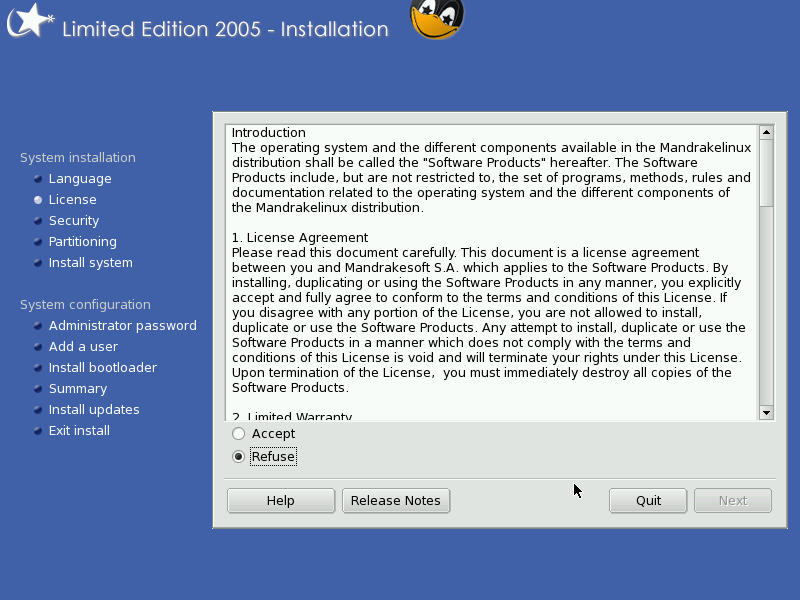Select the Accept radio button
The image size is (800, 600).
(238, 434)
